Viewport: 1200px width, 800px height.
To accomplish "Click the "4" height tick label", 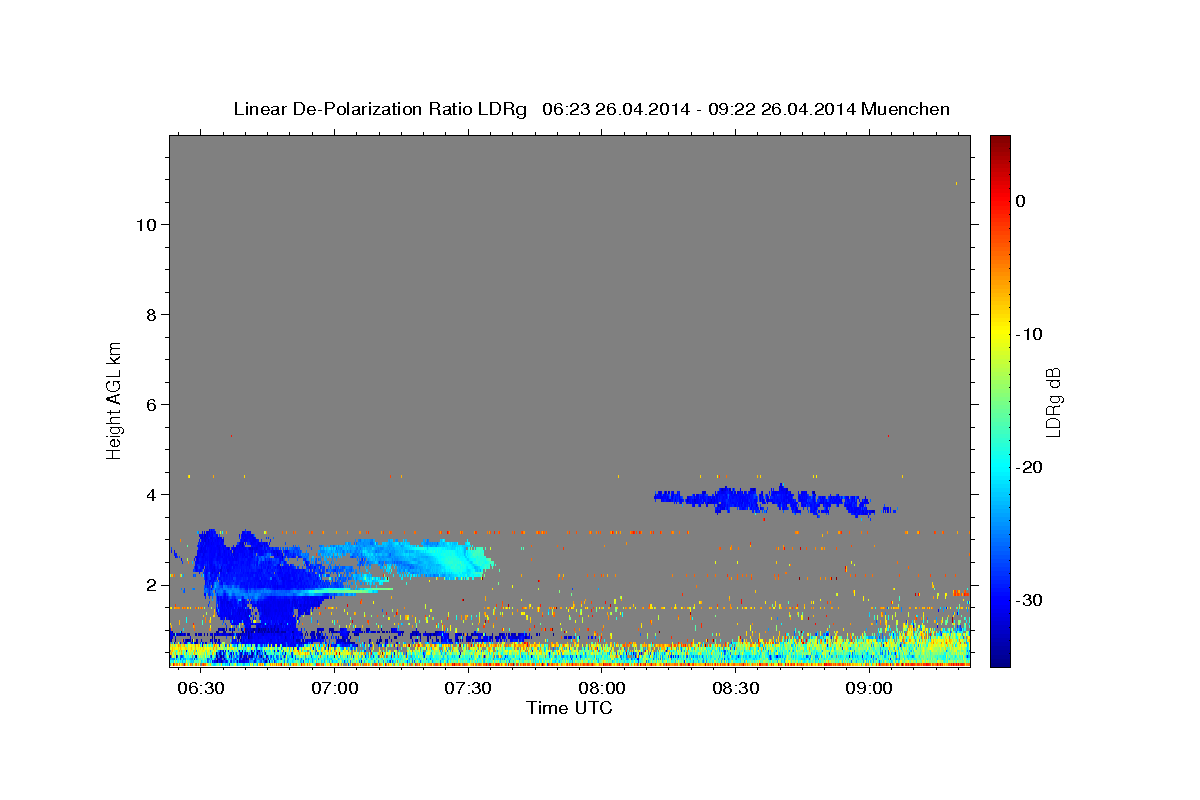I will click(152, 495).
